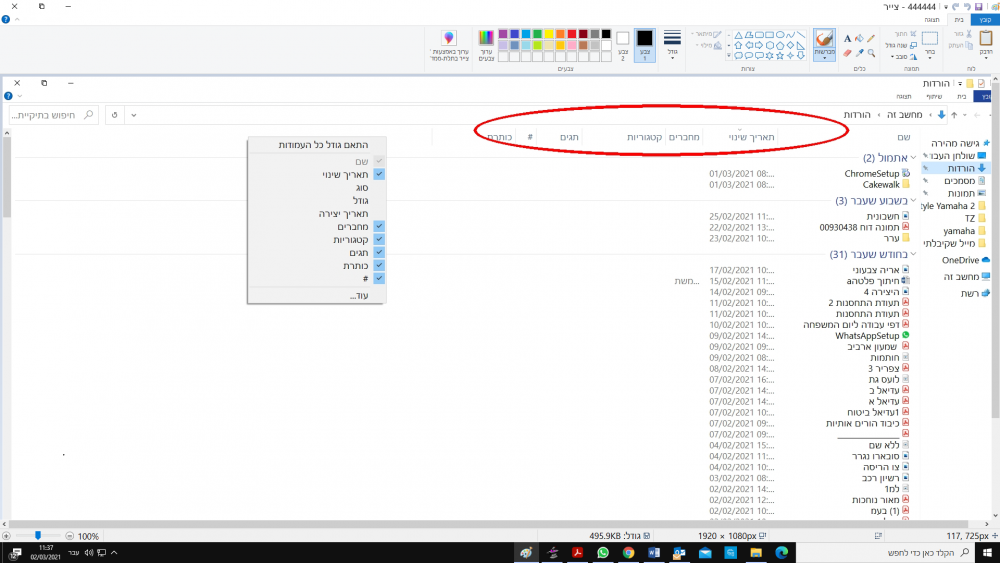The width and height of the screenshot is (1000, 563).
Task: Click the Redo arrow in Paint title bar
Action: coord(956,7)
